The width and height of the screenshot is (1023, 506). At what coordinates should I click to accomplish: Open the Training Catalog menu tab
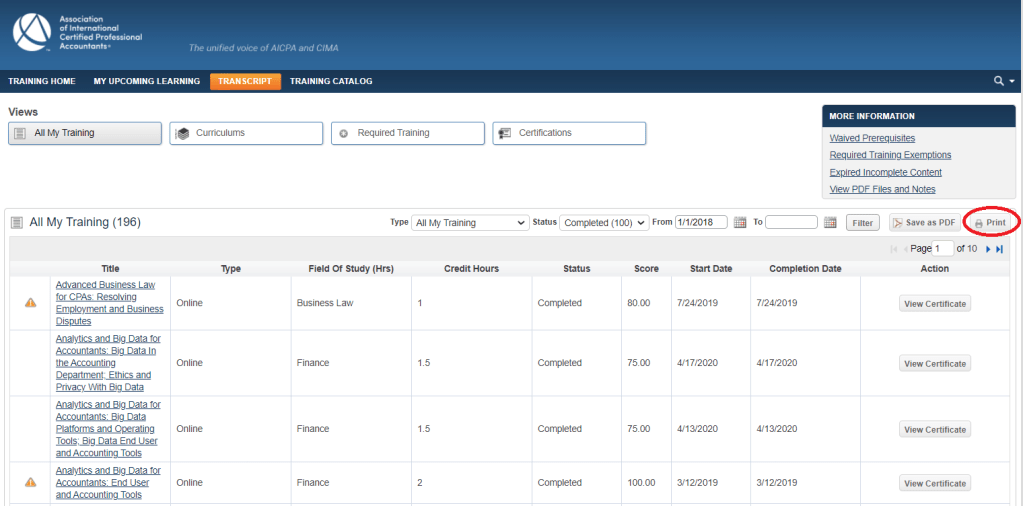[331, 81]
